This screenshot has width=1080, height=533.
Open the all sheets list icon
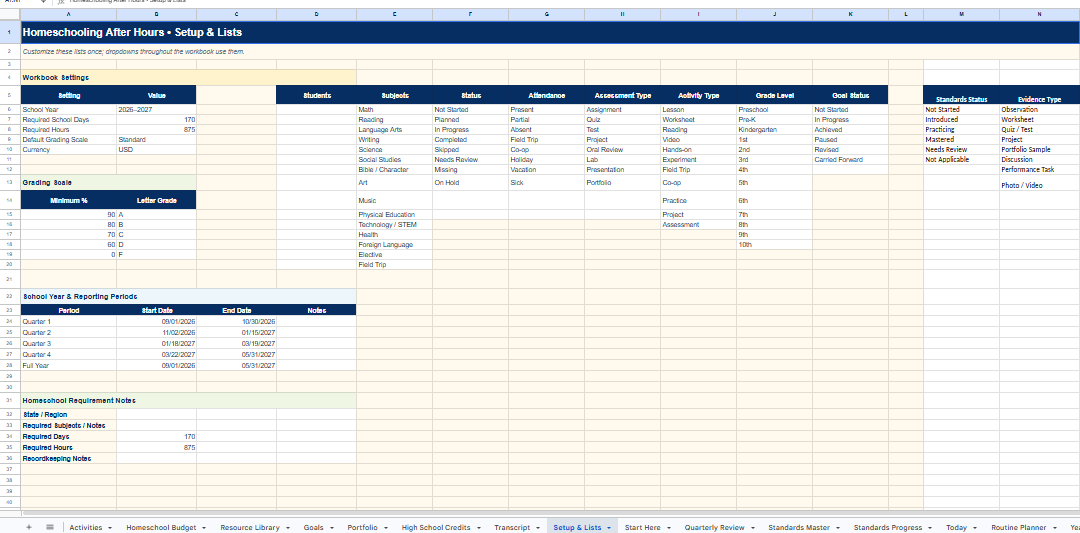click(50, 527)
